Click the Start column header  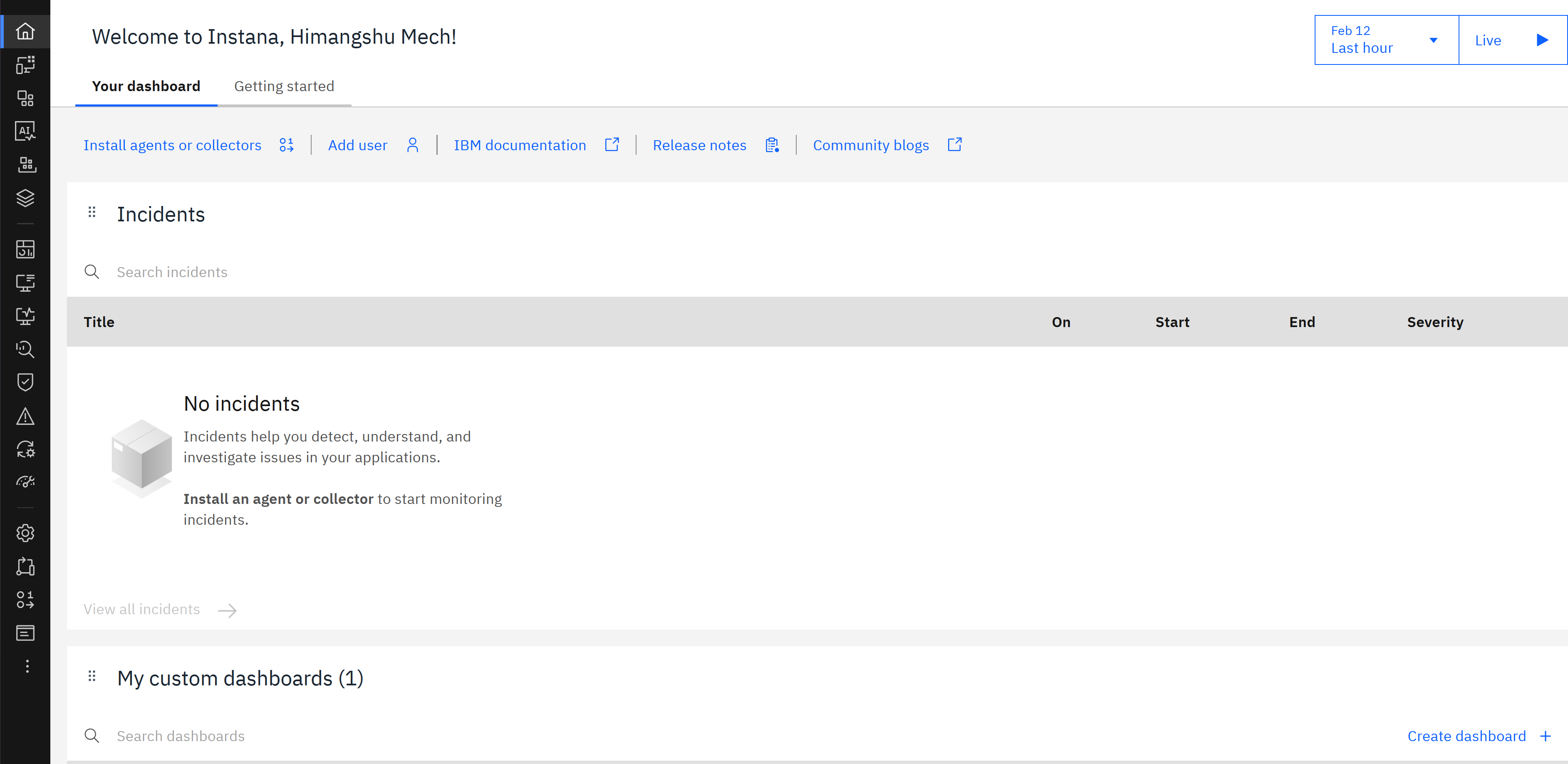coord(1172,322)
